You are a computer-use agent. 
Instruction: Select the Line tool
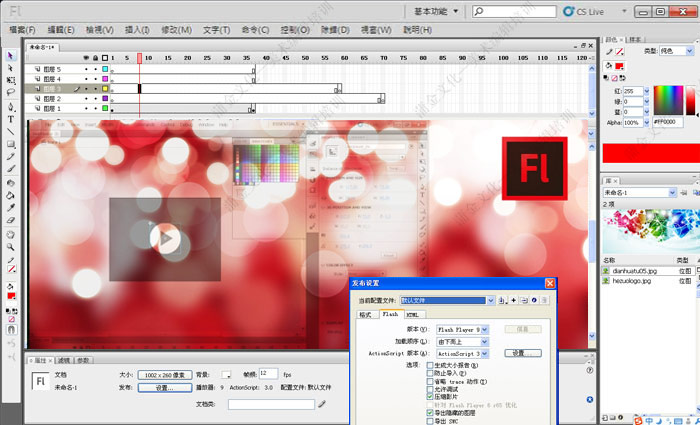11,132
